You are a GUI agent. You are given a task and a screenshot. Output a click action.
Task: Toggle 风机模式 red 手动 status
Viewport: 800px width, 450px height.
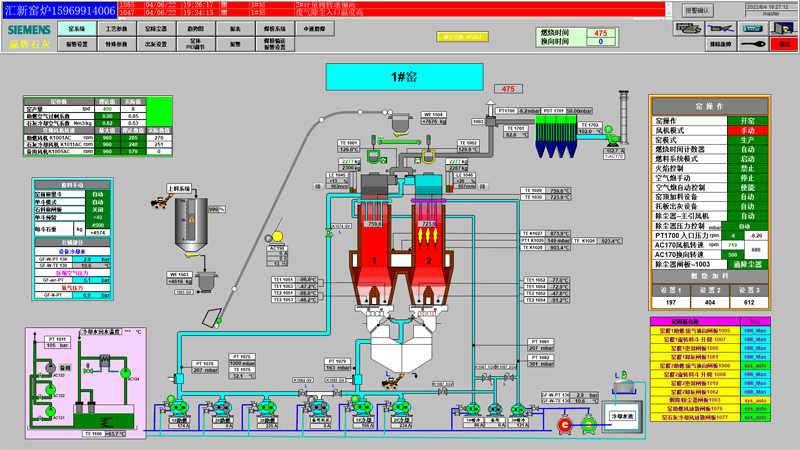(x=747, y=130)
